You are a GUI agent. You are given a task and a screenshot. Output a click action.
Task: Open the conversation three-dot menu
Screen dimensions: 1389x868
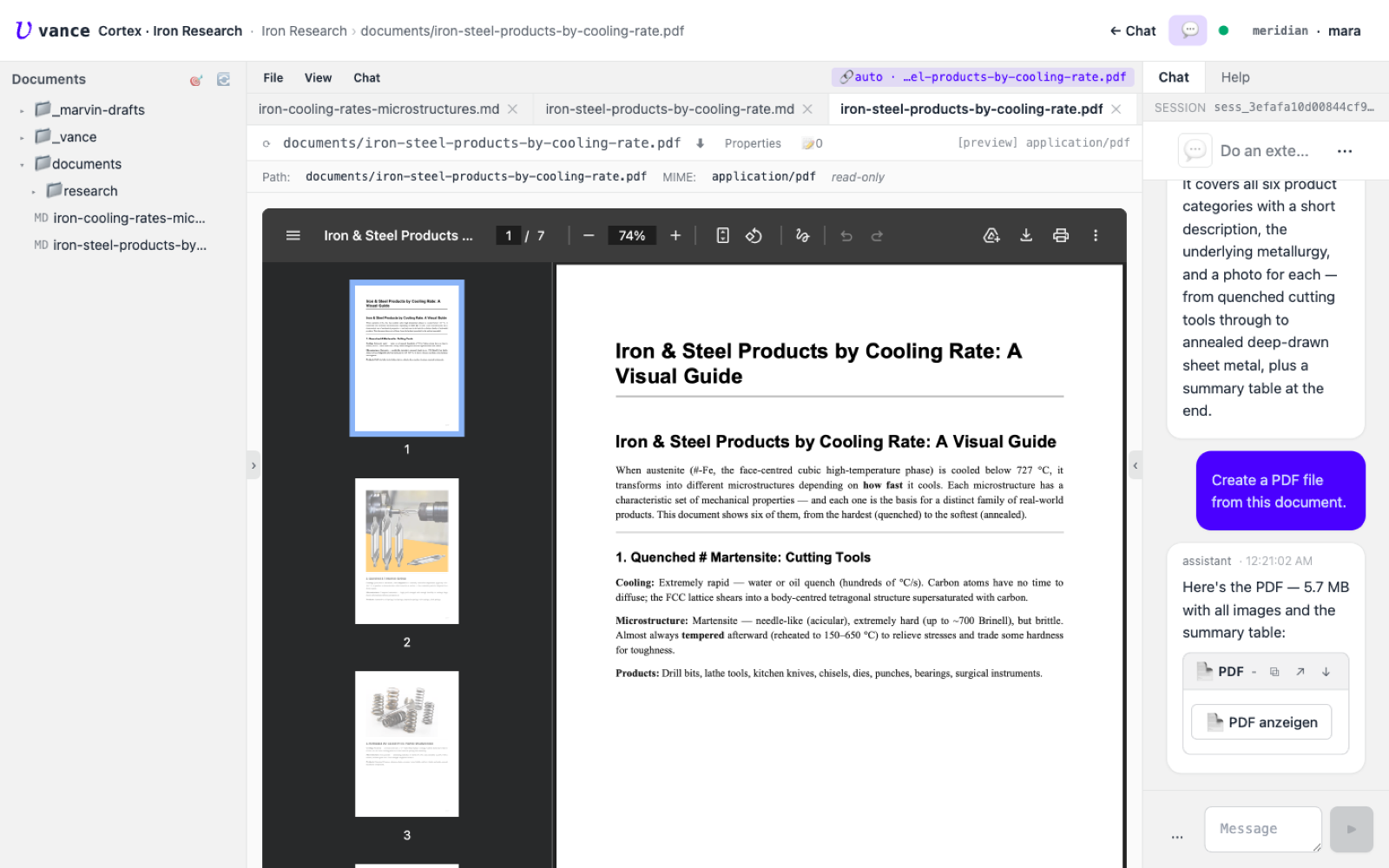(x=1345, y=151)
